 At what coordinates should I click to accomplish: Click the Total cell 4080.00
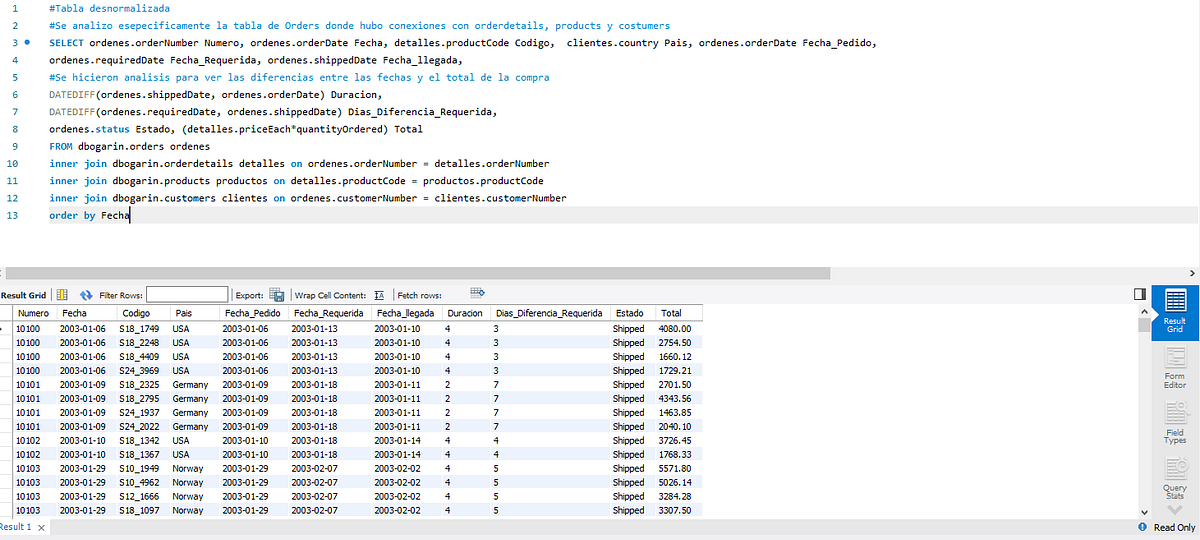pos(680,328)
